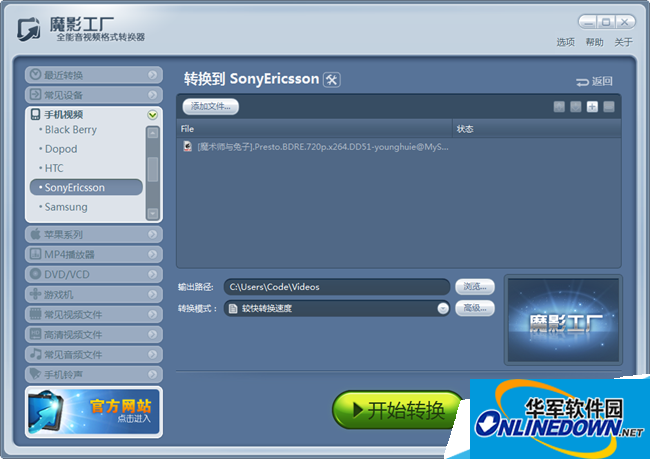The height and width of the screenshot is (459, 650).
Task: Open the 转换模式 conversion mode dropdown
Action: 442,308
